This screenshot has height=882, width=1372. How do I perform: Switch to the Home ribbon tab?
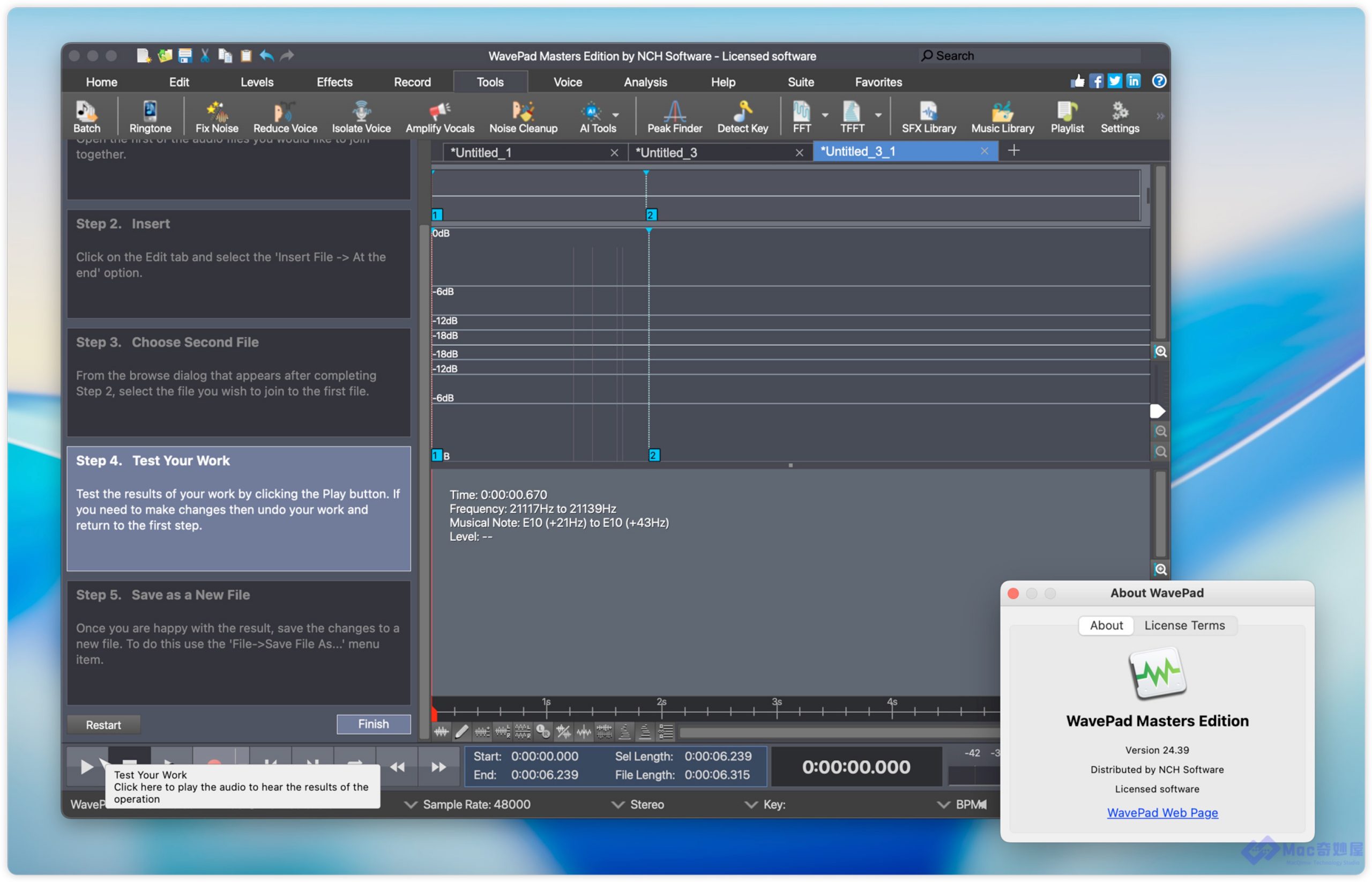[101, 82]
